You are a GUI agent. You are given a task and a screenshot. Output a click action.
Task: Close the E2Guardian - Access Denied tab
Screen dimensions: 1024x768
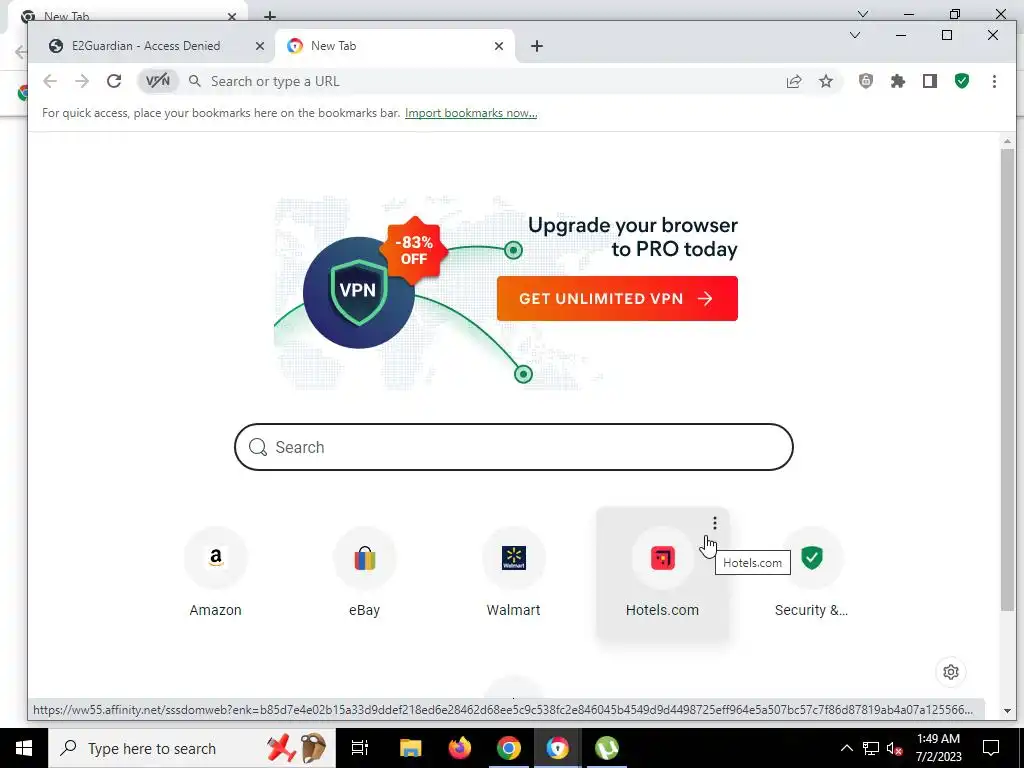pyautogui.click(x=260, y=46)
